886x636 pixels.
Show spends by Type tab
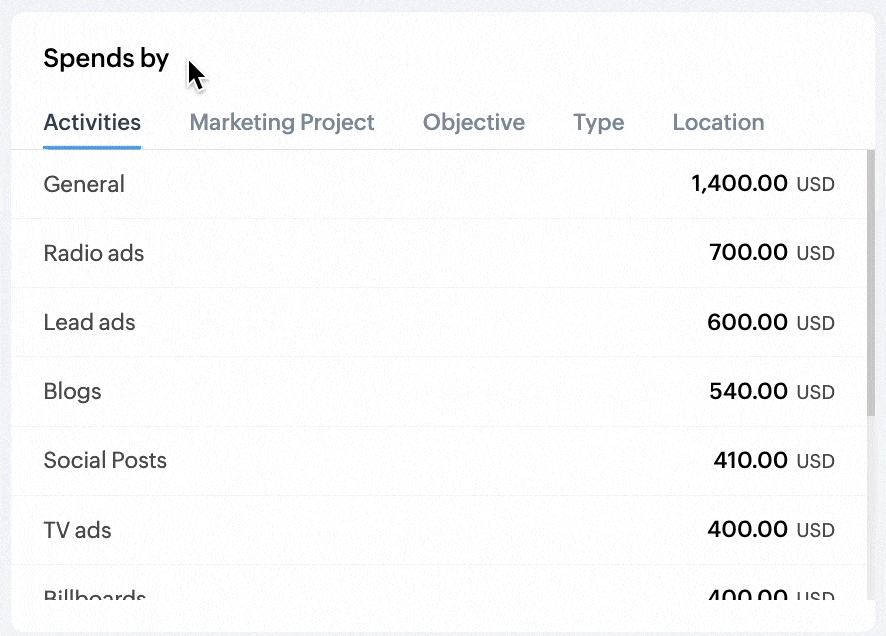[x=598, y=123]
